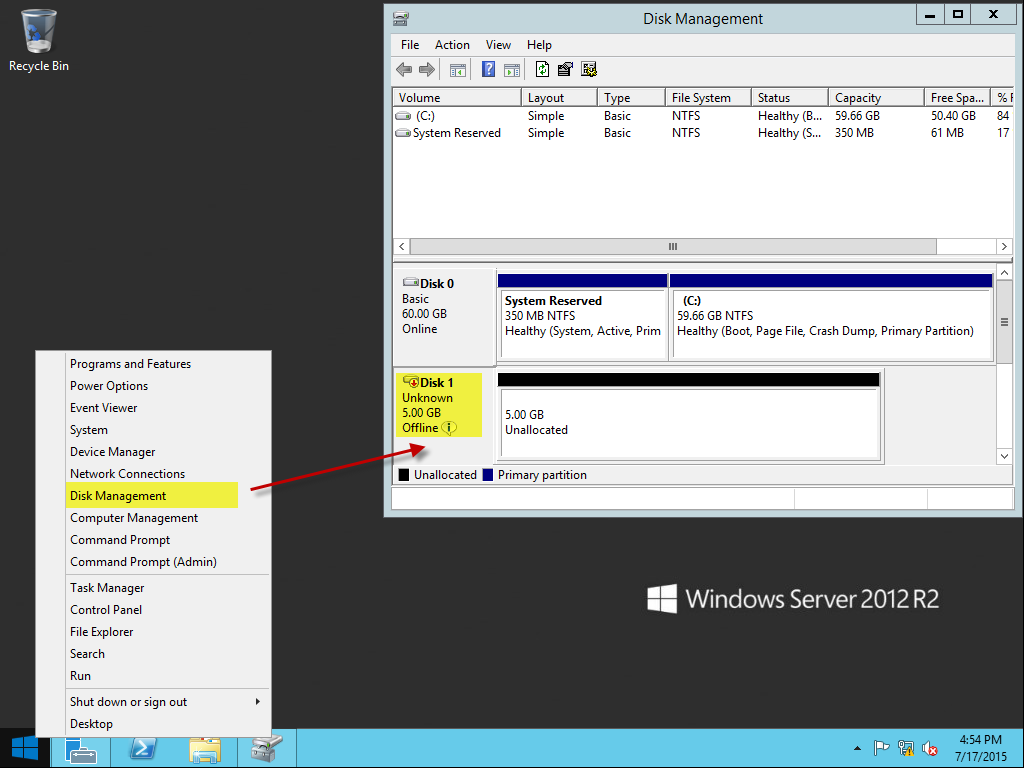Select the Disk 1 Unknown Offline panel
Viewport: 1024px width, 768px height.
click(x=443, y=415)
